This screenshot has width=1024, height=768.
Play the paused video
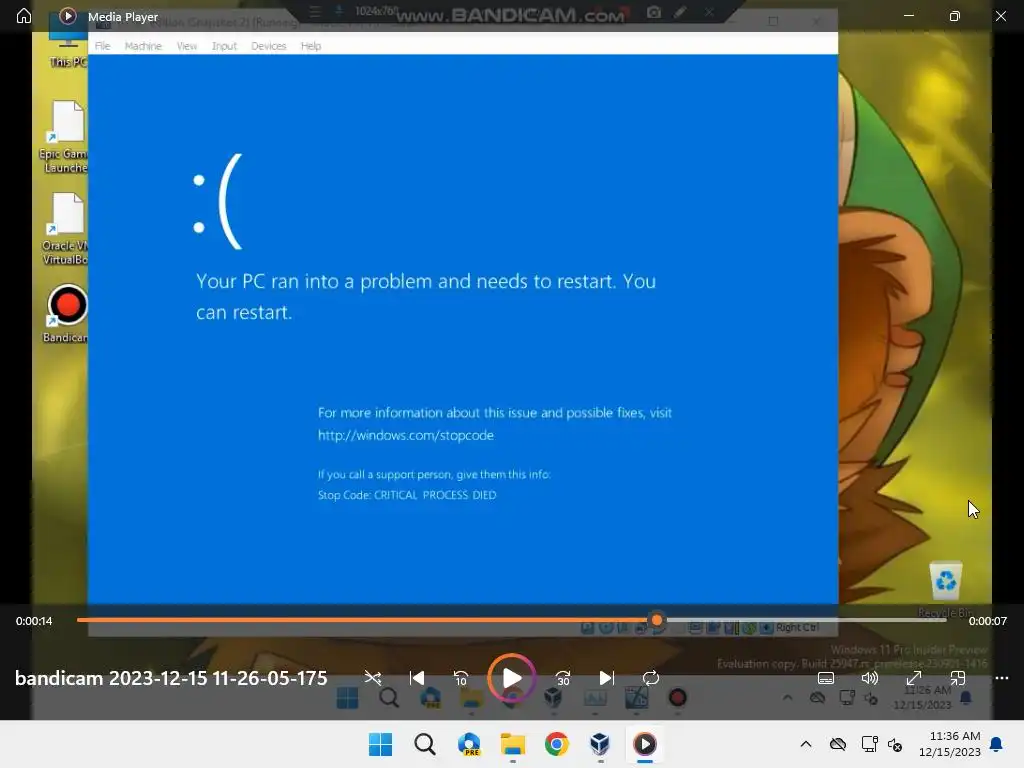tap(512, 678)
